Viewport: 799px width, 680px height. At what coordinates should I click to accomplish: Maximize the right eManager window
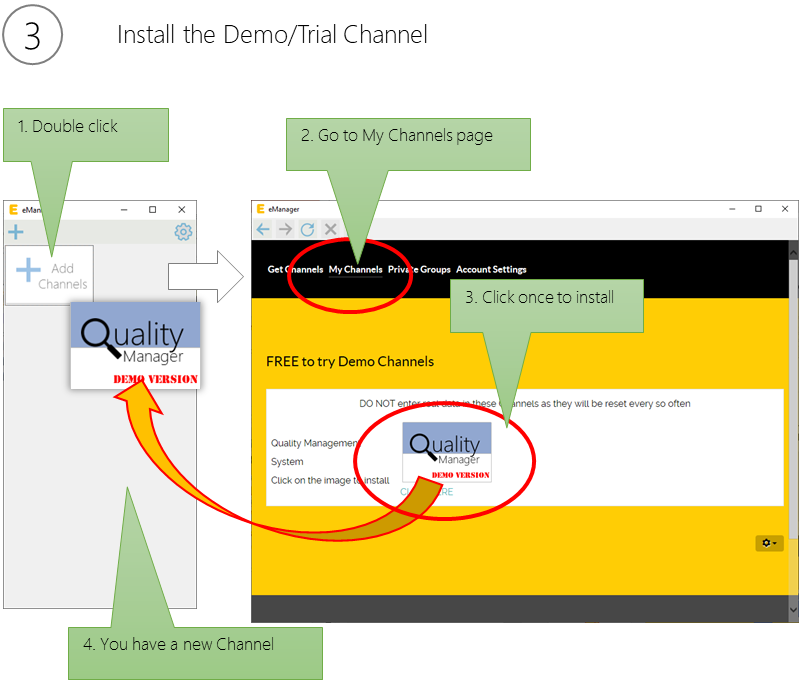click(x=758, y=209)
